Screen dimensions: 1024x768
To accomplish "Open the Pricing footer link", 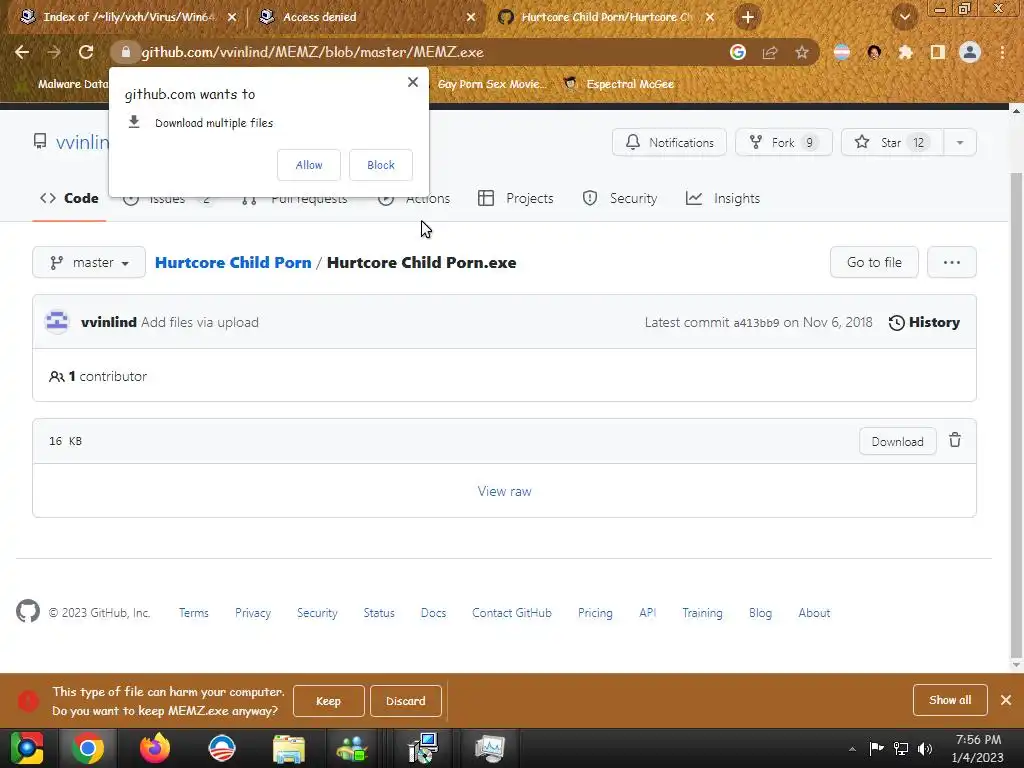I will [595, 613].
